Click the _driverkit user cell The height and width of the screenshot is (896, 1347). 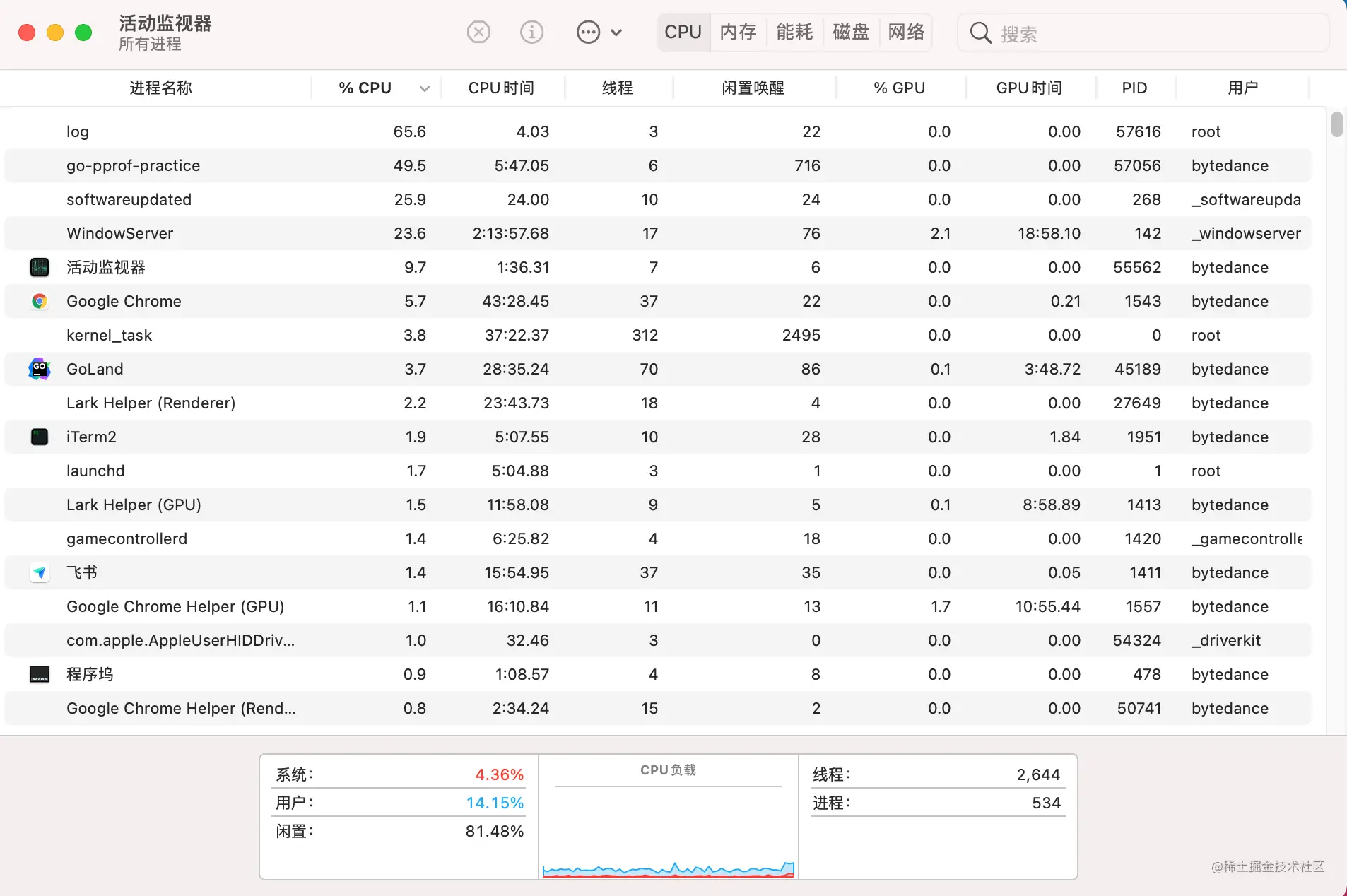pos(1226,640)
